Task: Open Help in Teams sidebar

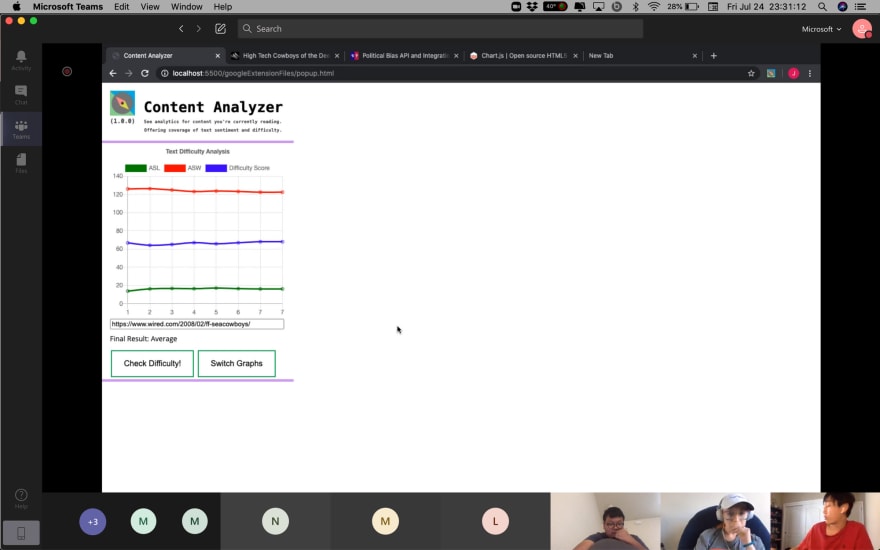Action: pyautogui.click(x=21, y=498)
